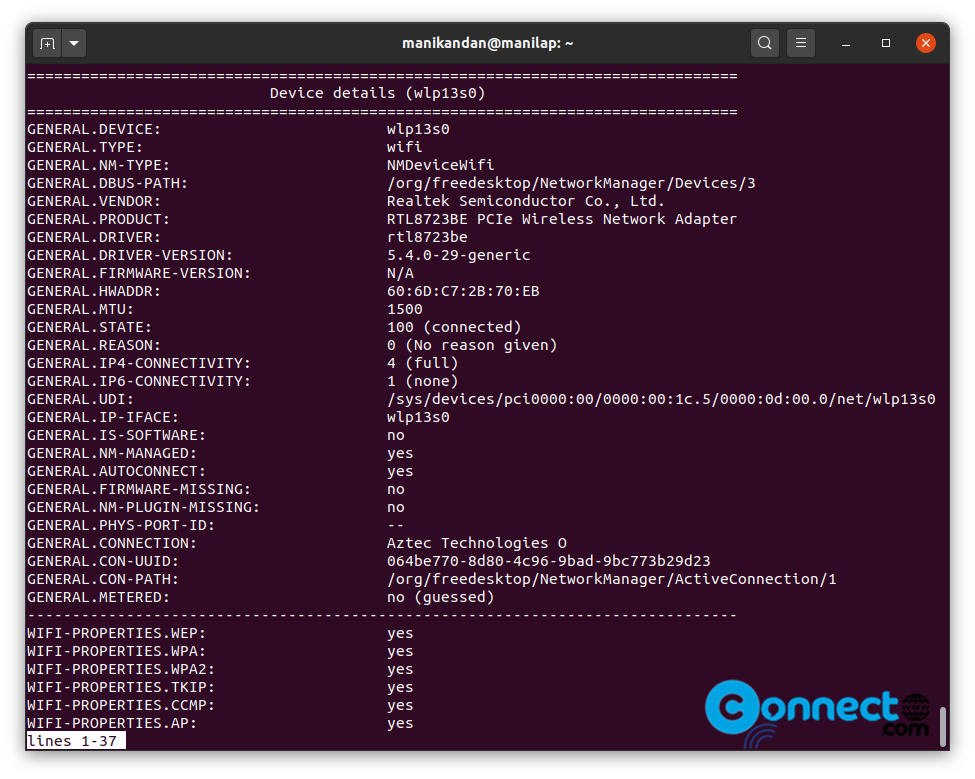Viewport: 975px width, 779px height.
Task: Expand the new tab dropdown arrow
Action: (74, 44)
